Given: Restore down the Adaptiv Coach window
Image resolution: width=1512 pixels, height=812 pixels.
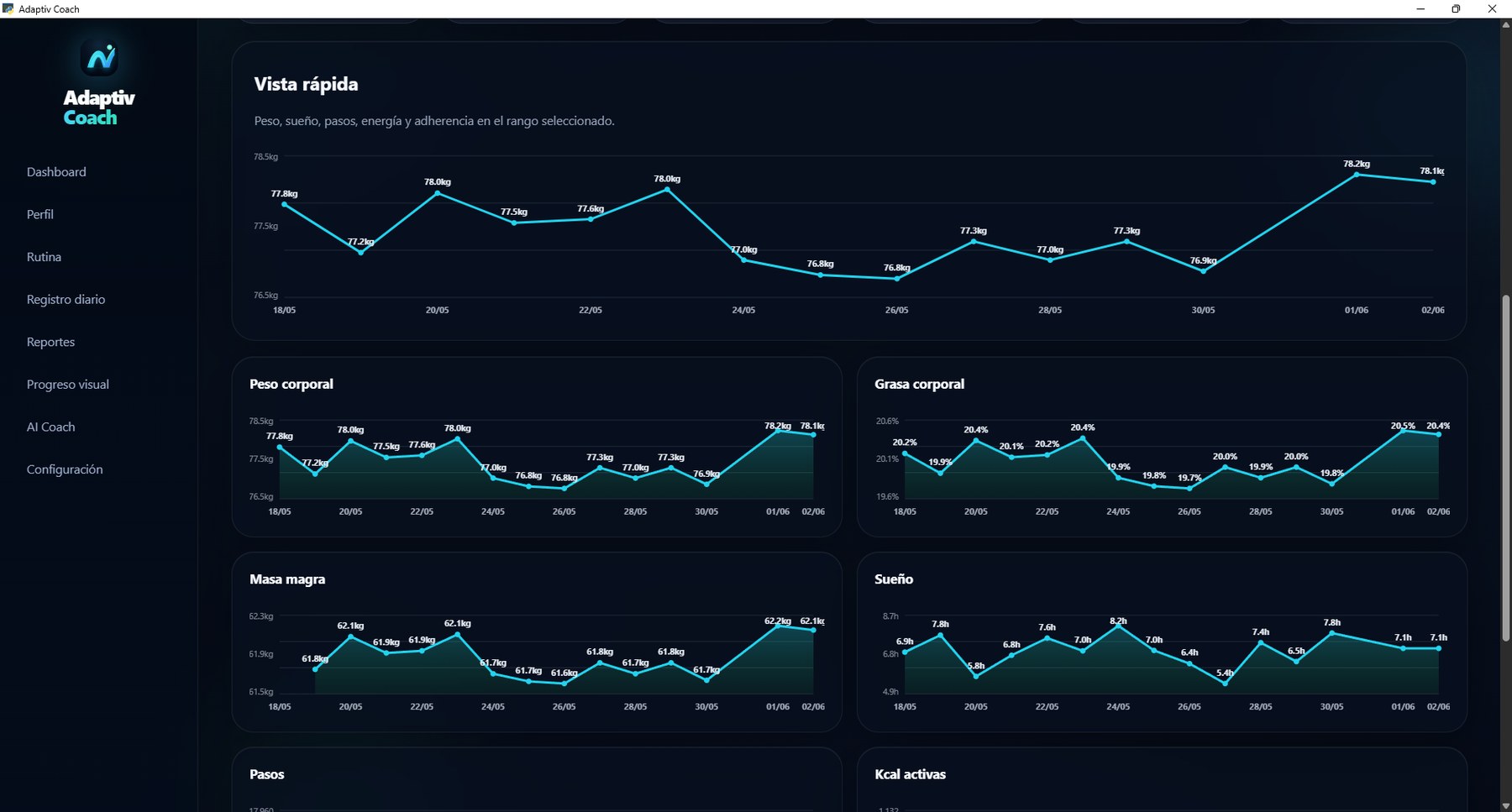Looking at the screenshot, I should tap(1456, 9).
